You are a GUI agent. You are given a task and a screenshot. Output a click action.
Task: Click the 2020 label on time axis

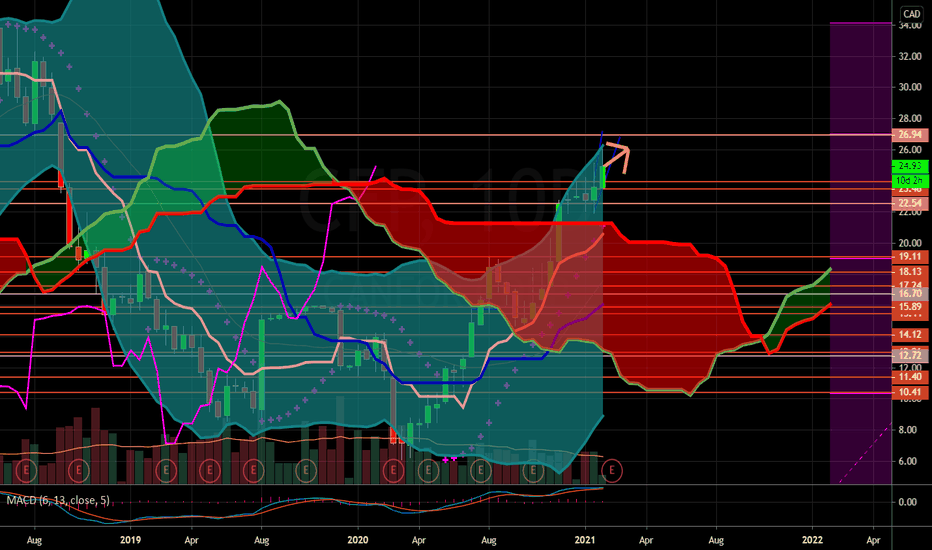[357, 540]
